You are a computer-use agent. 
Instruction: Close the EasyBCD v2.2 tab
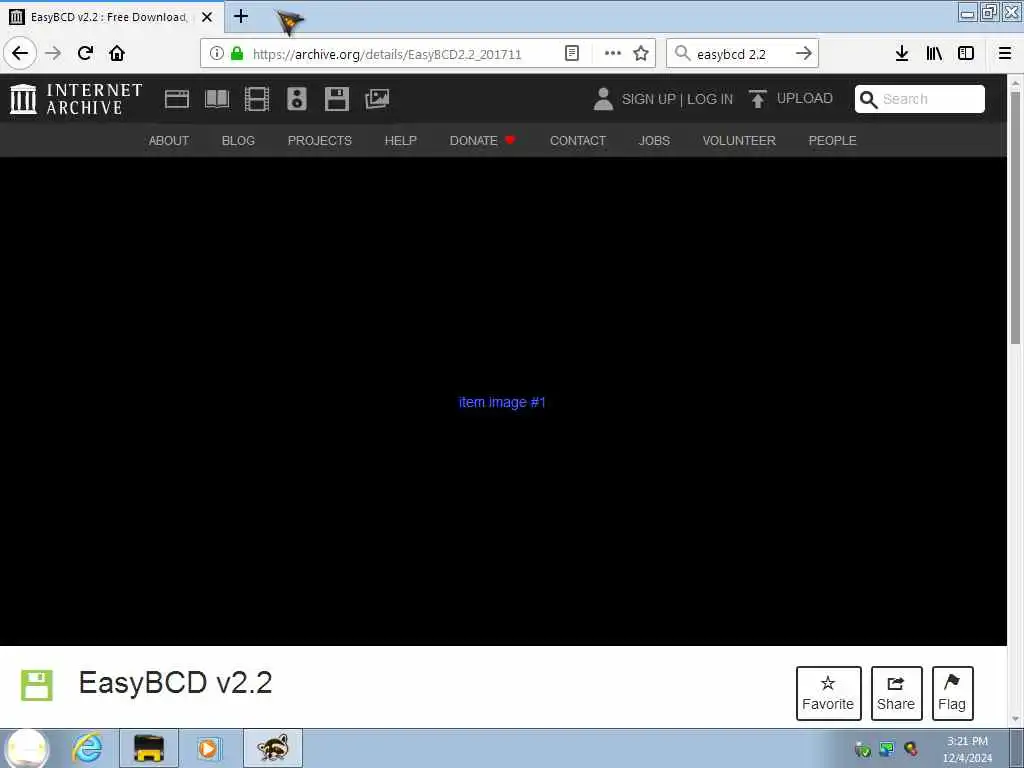[207, 17]
